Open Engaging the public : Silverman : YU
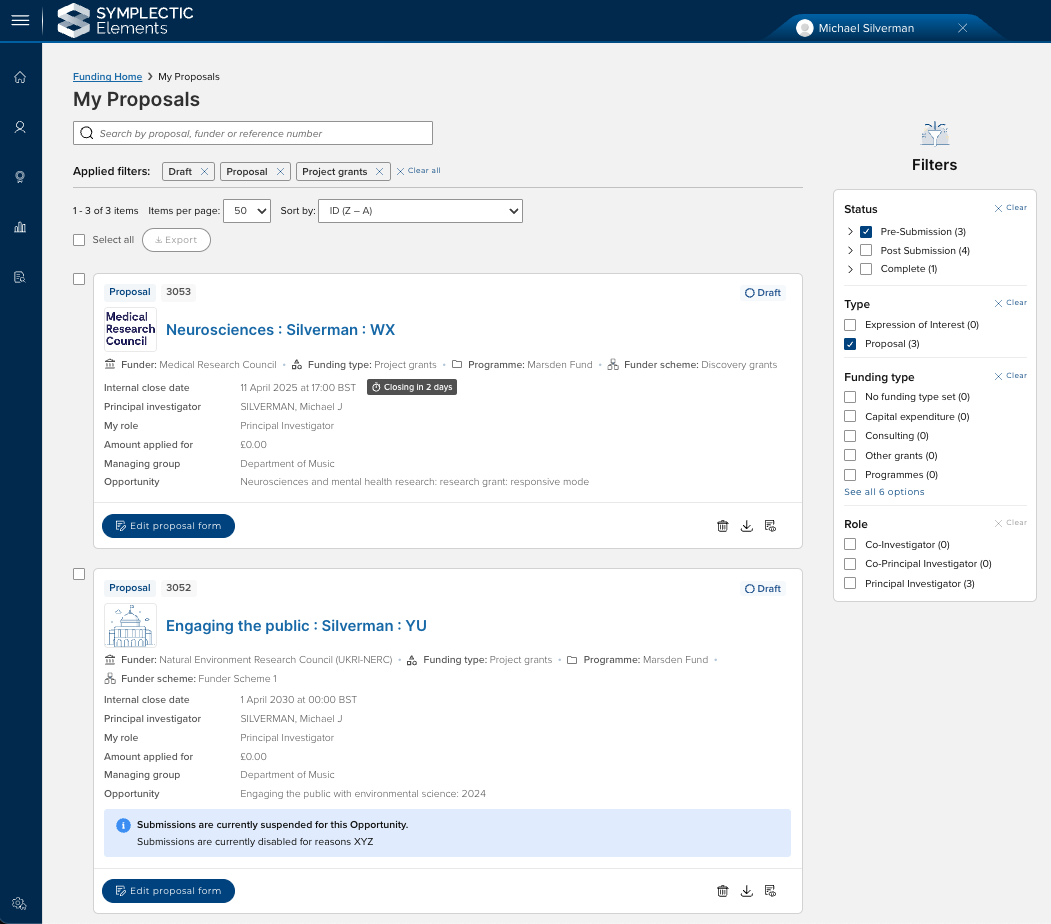The image size is (1051, 924). coord(296,626)
